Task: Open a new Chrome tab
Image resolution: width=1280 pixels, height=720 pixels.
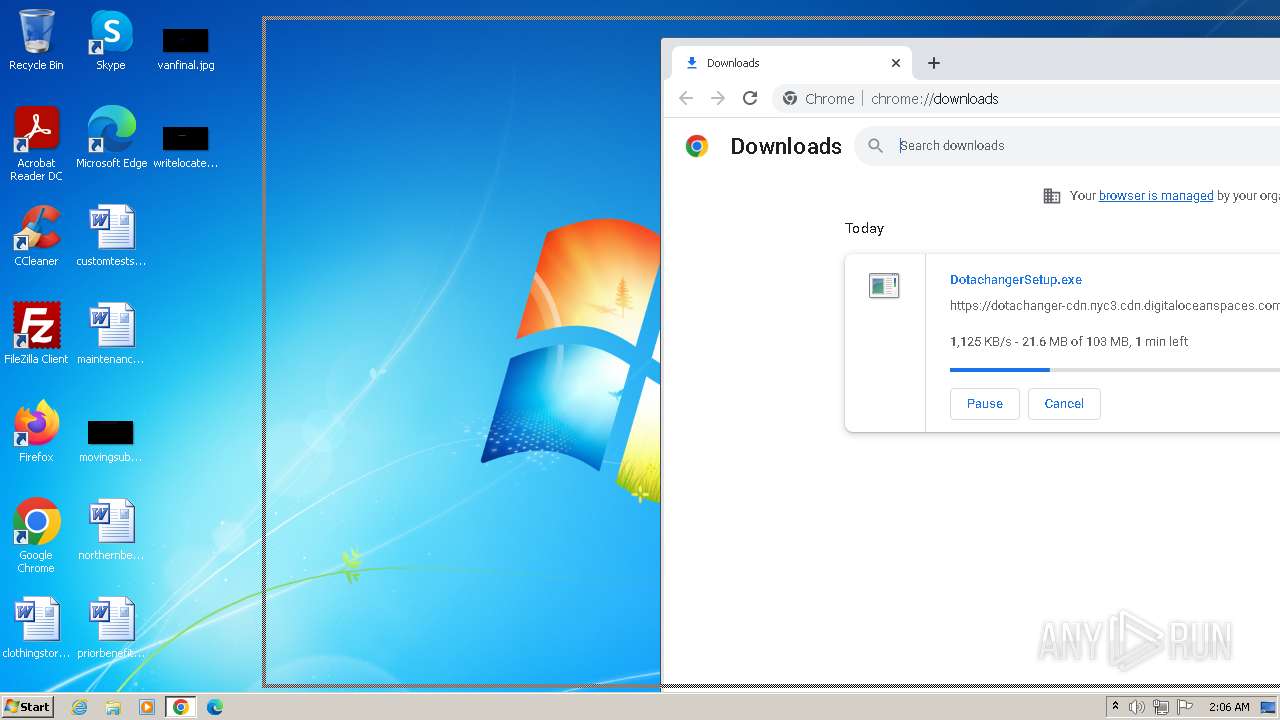Action: click(934, 63)
